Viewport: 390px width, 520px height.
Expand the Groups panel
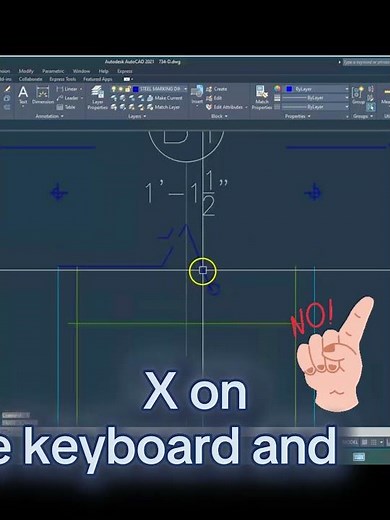click(363, 116)
